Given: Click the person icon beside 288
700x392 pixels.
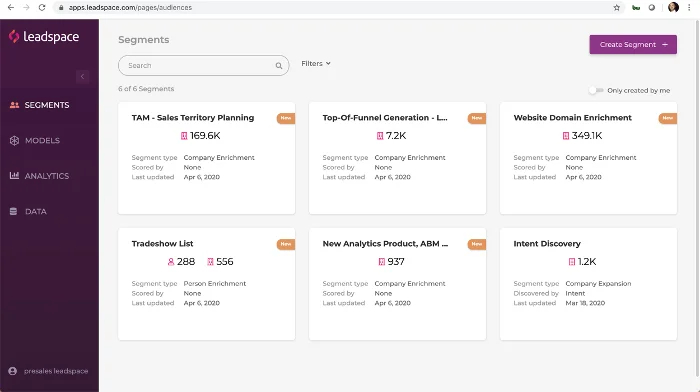Looking at the screenshot, I should [x=171, y=262].
